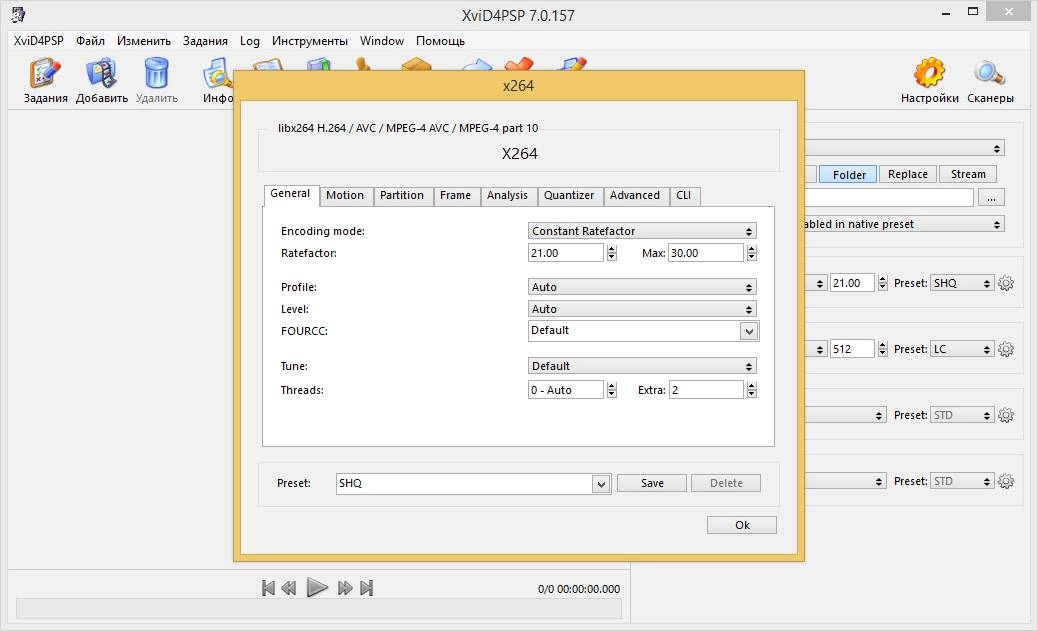1038x631 pixels.
Task: Click the playback seek bar
Action: click(318, 608)
